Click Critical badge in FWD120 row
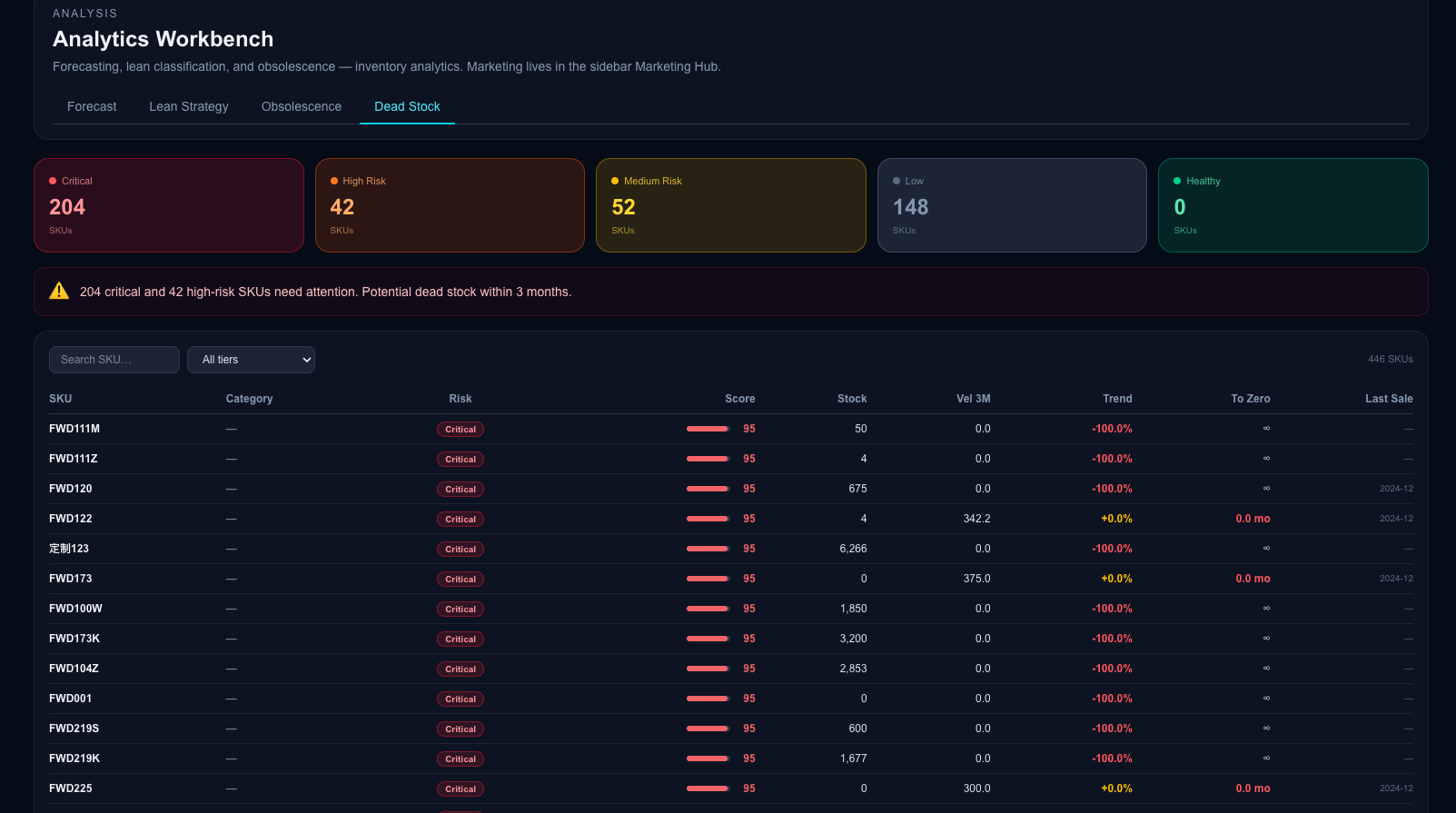Screen dimensions: 1456x813 461,490
